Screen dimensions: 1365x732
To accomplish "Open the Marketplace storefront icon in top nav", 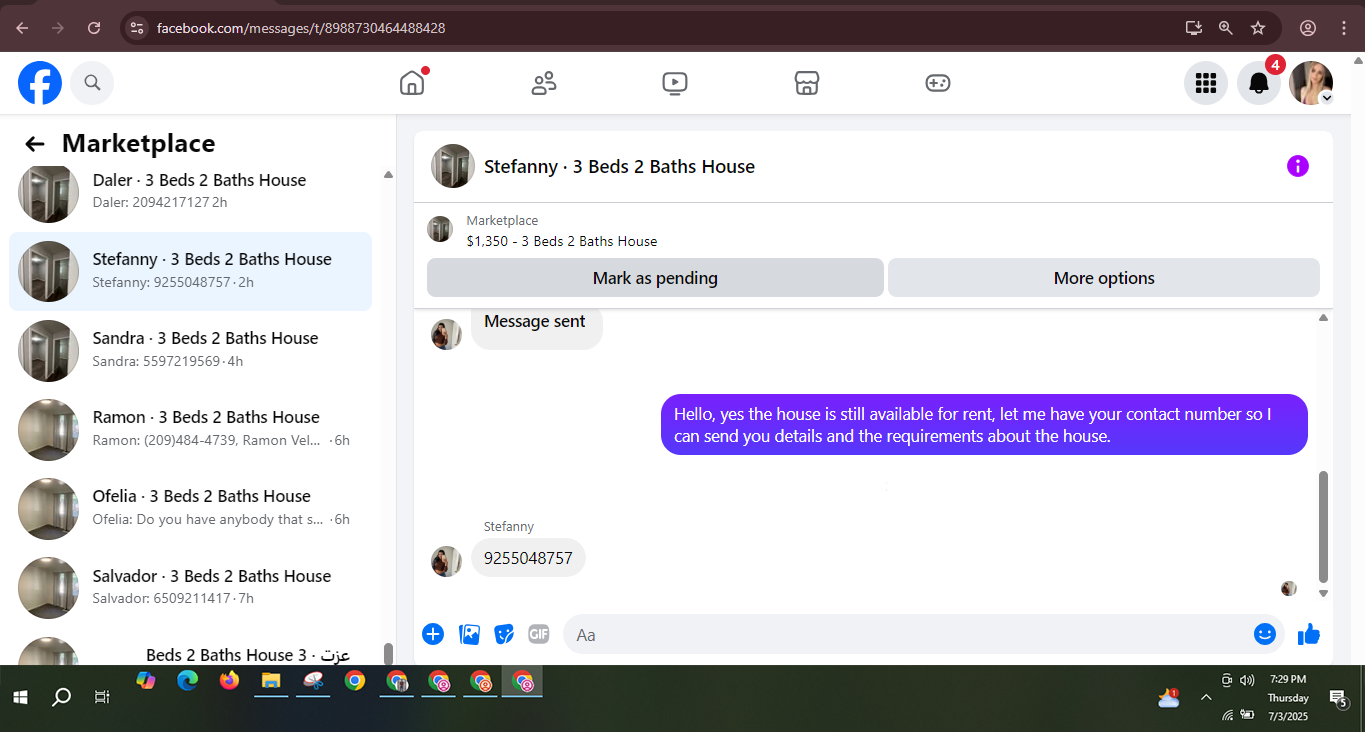I will pos(807,83).
